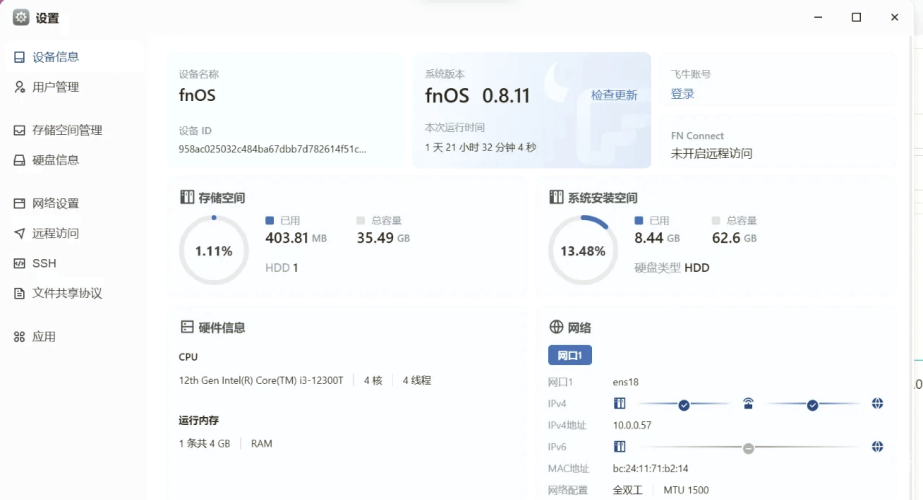Screen dimensions: 923x500
Task: Click the 网络 globe header icon
Action: click(x=556, y=327)
